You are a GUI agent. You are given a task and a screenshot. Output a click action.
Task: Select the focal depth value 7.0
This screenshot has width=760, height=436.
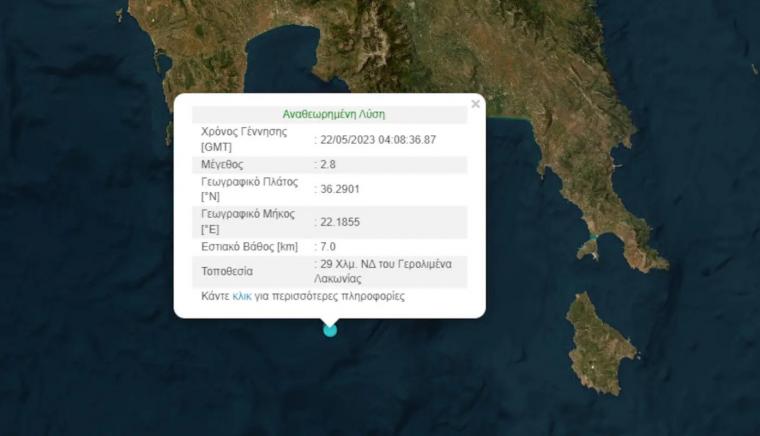click(x=328, y=247)
